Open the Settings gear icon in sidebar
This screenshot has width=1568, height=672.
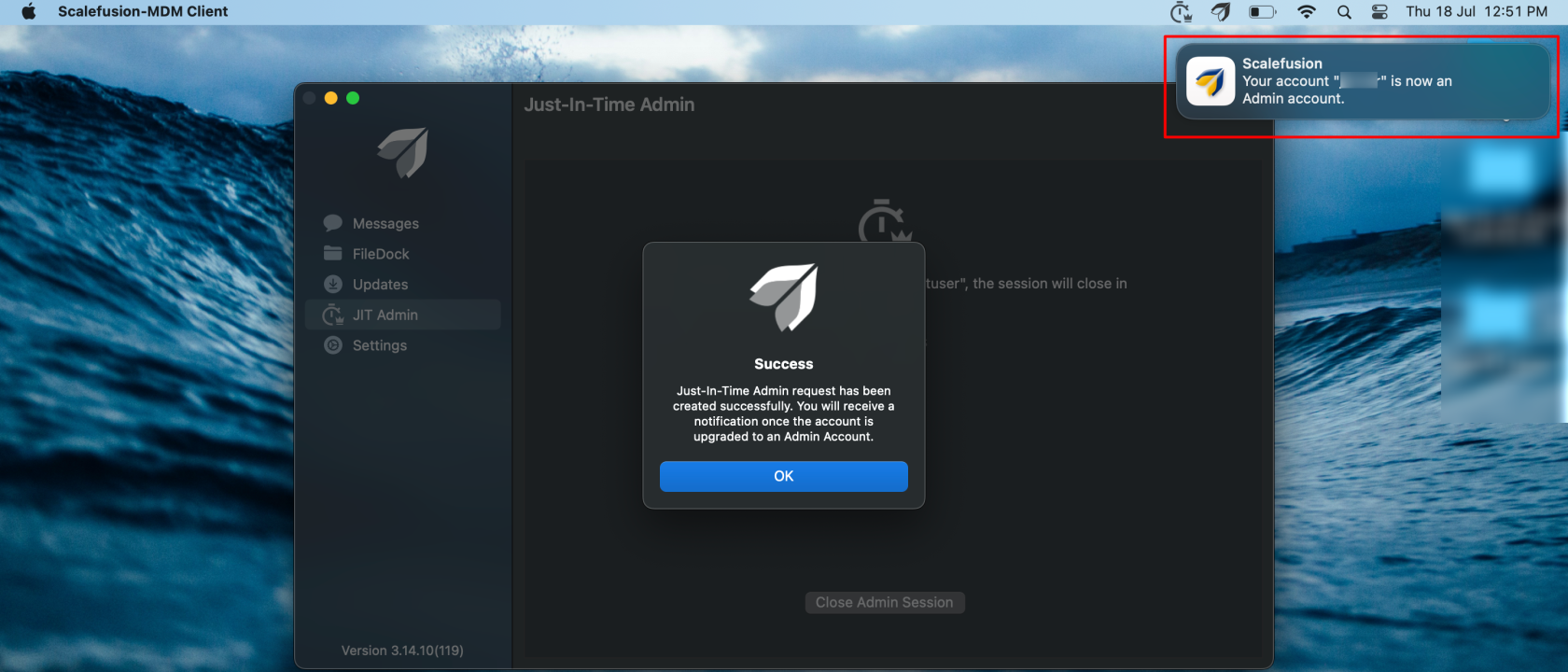click(x=332, y=345)
